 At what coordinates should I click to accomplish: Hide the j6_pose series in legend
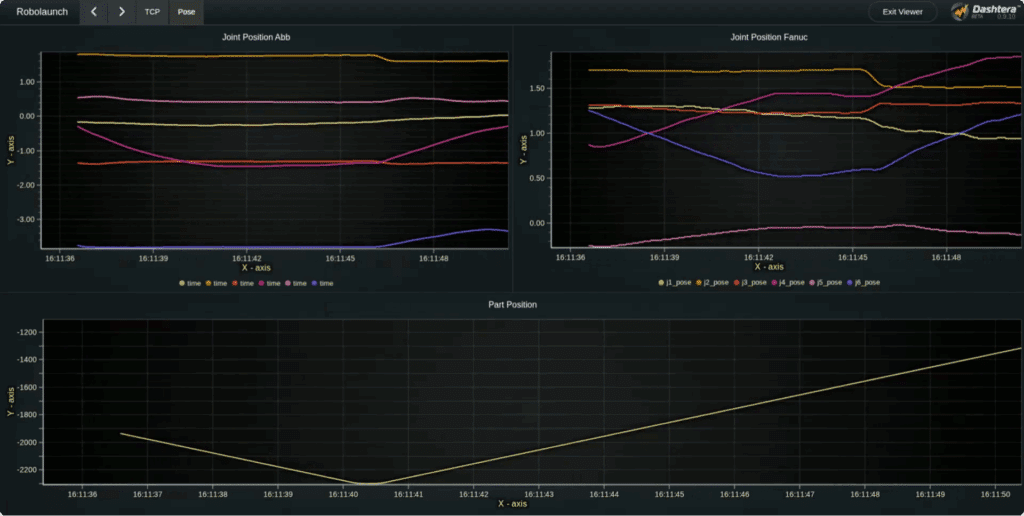click(x=863, y=283)
